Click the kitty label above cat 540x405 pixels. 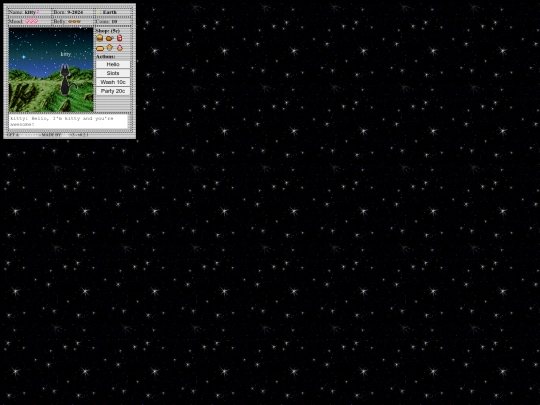65,54
